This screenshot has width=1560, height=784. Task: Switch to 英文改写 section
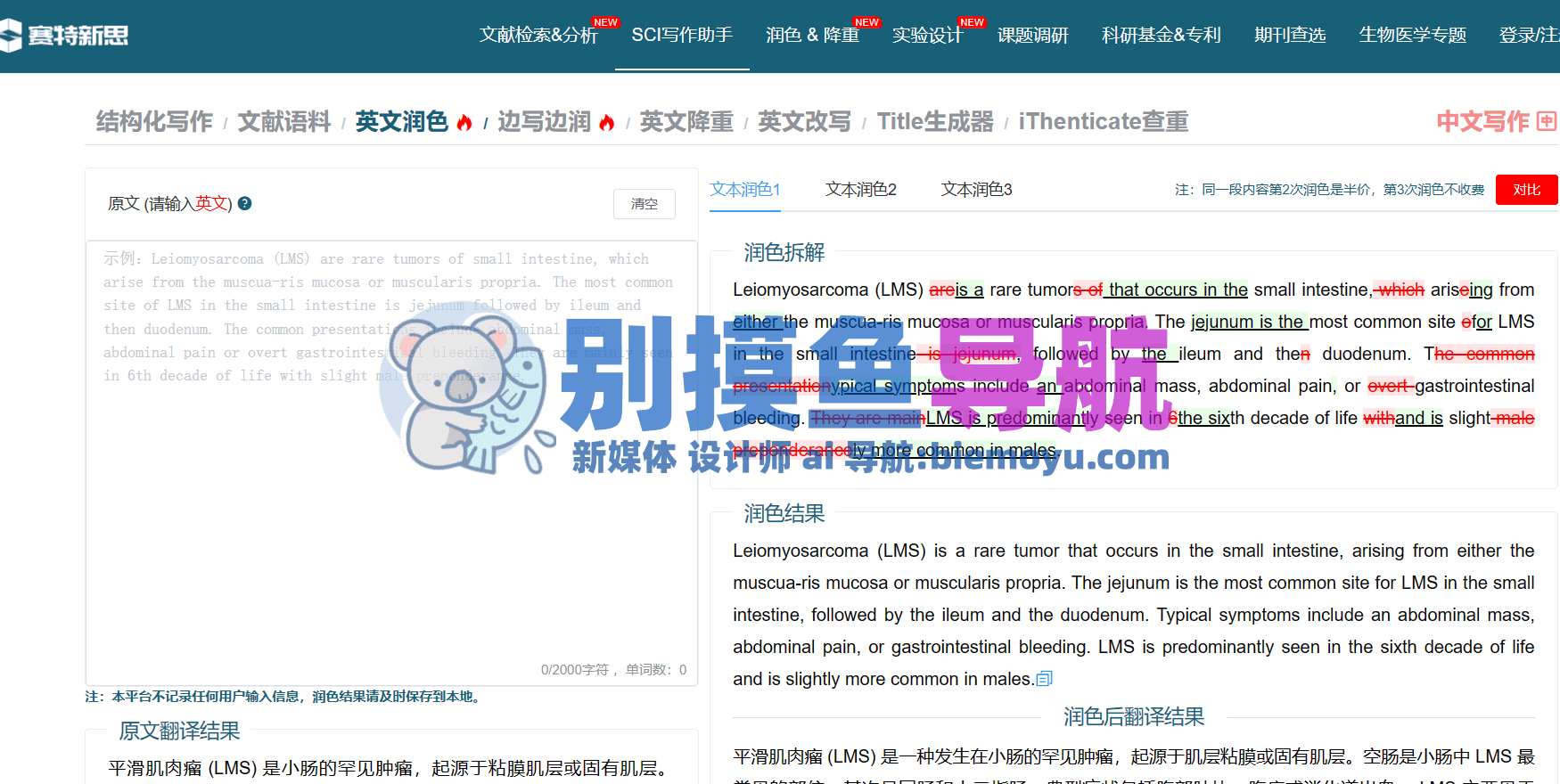point(804,121)
